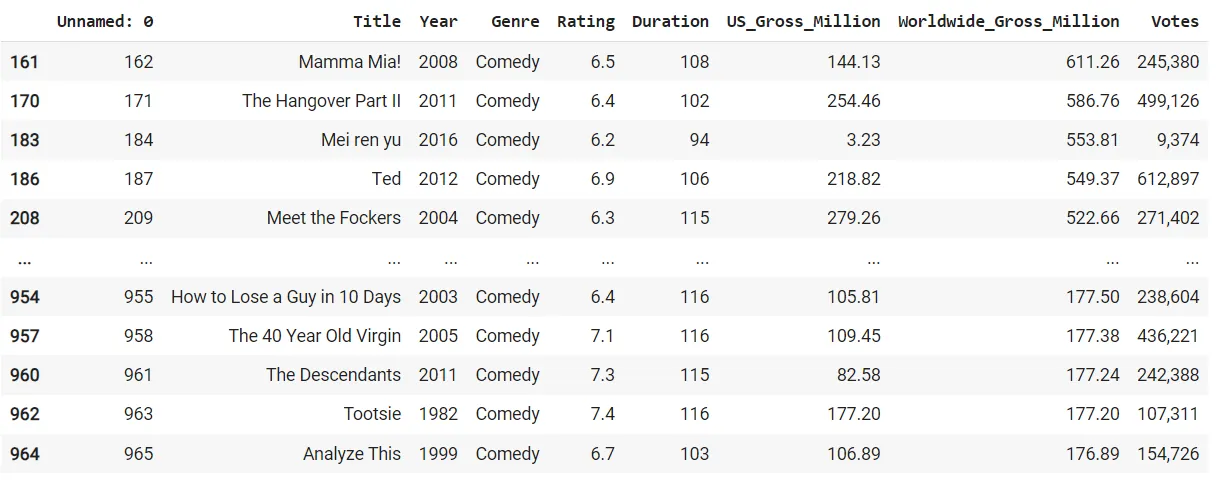Click the US_Gross_Million column header
The image size is (1216, 480).
point(803,21)
